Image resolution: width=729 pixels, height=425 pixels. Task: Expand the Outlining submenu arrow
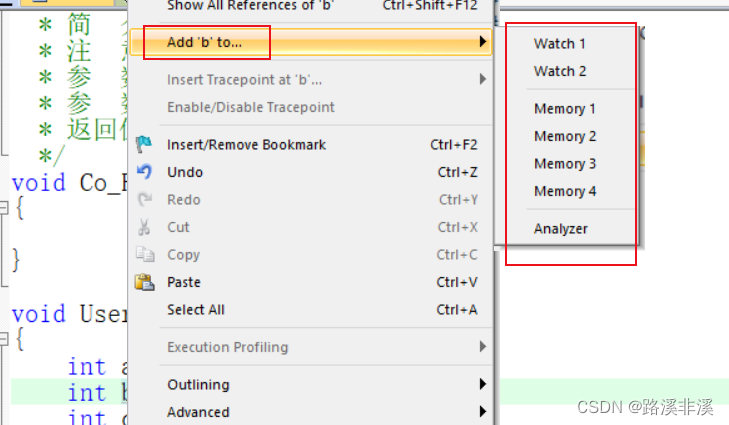pos(483,384)
